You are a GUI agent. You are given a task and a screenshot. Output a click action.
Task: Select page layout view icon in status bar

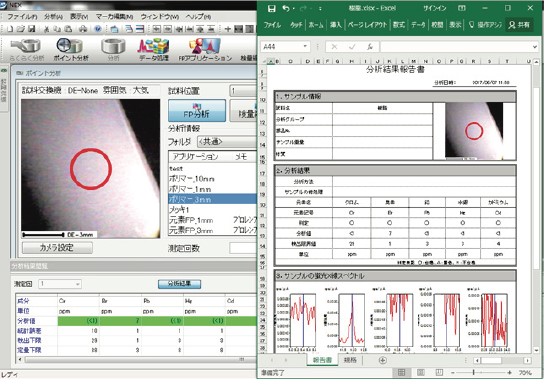(x=421, y=373)
